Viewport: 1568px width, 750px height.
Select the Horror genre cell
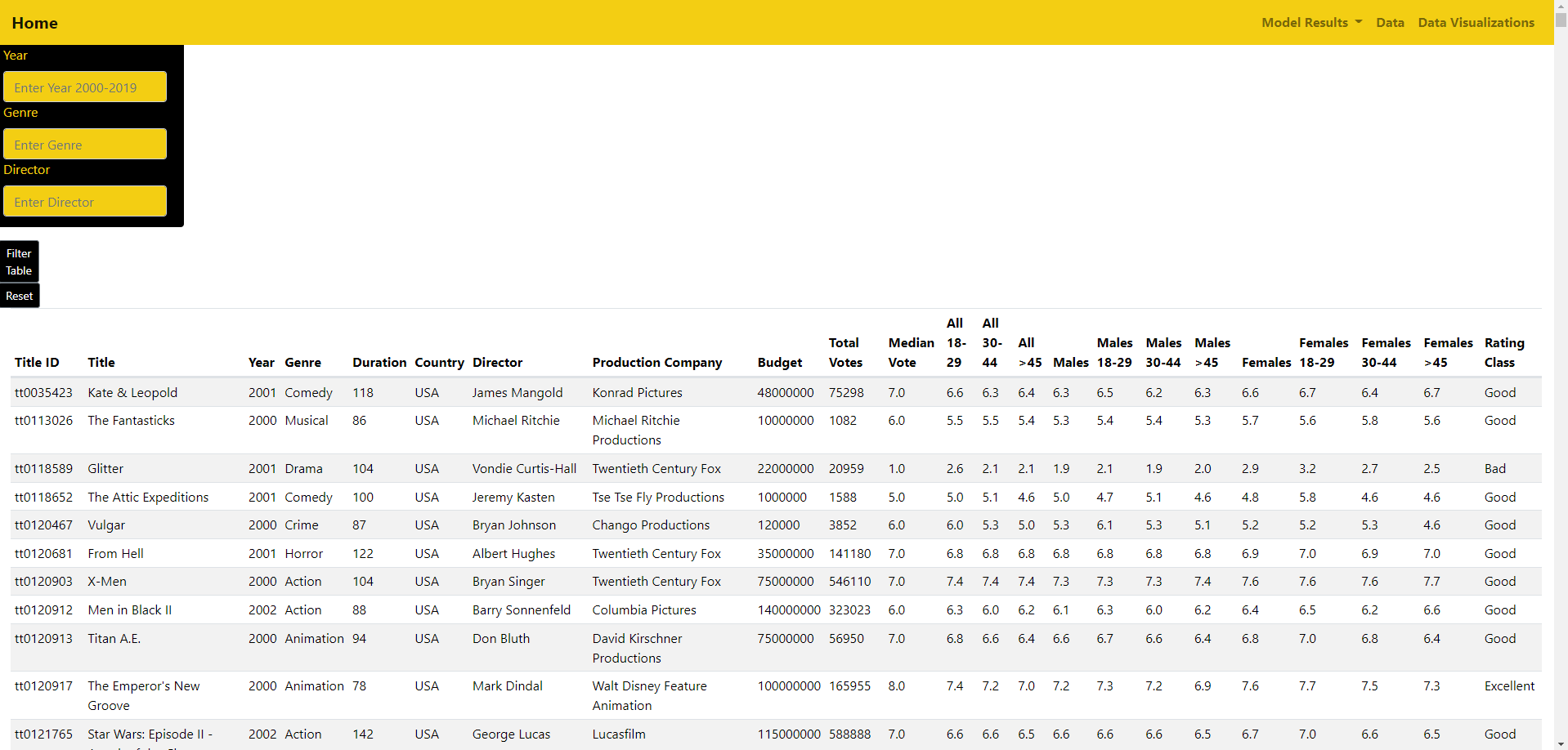303,553
